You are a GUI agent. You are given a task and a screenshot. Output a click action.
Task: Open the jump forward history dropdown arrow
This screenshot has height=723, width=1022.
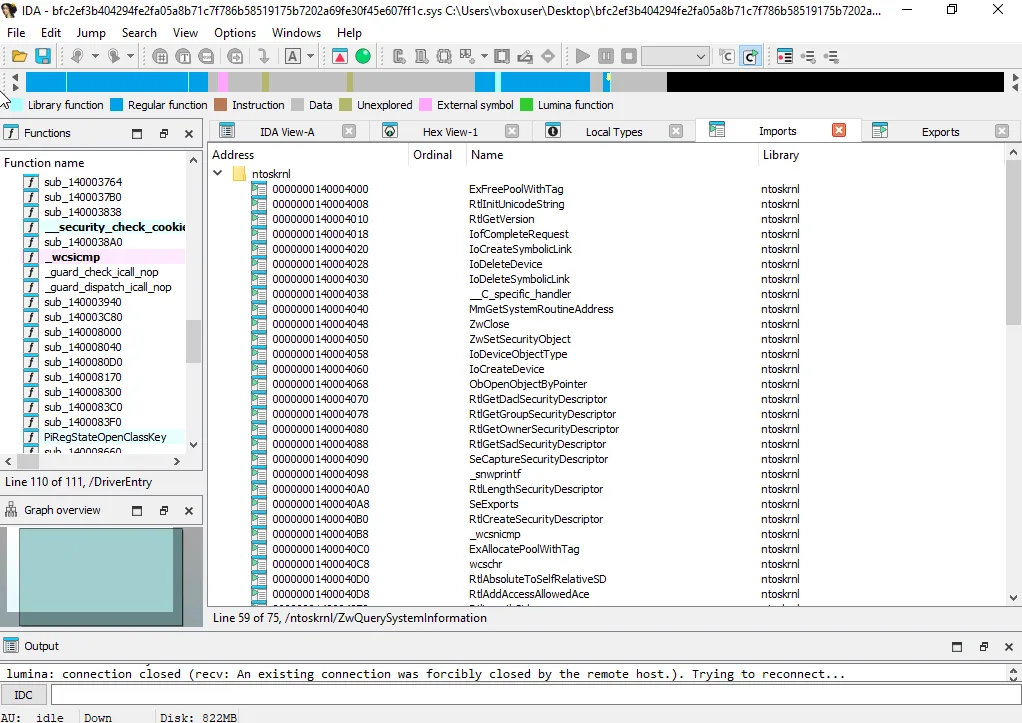pos(130,57)
